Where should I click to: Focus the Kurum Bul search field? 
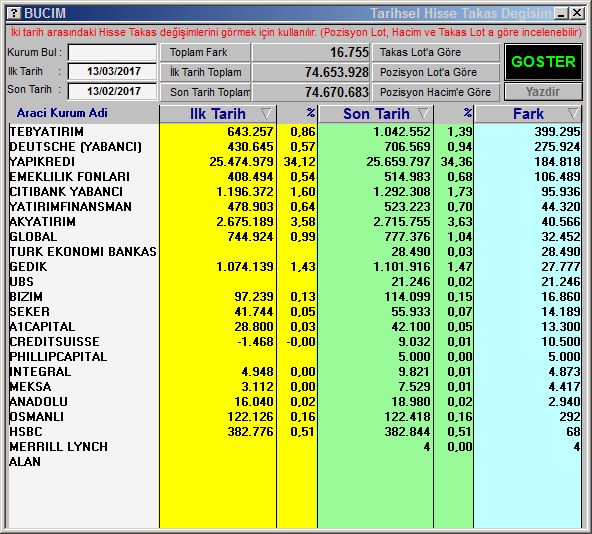coord(112,52)
